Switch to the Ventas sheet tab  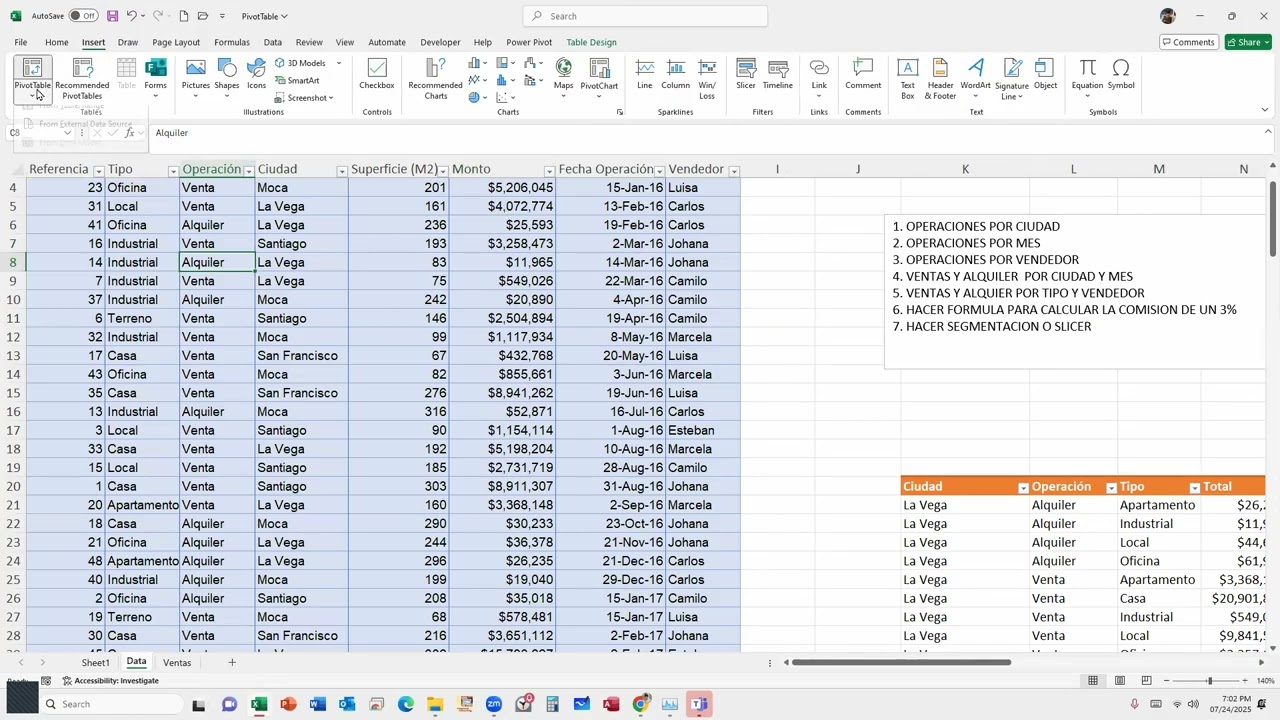coord(176,662)
